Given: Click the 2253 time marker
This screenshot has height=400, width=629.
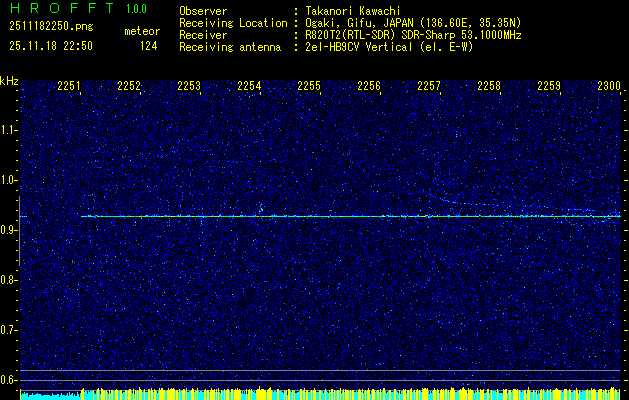Looking at the screenshot, I should [x=189, y=87].
